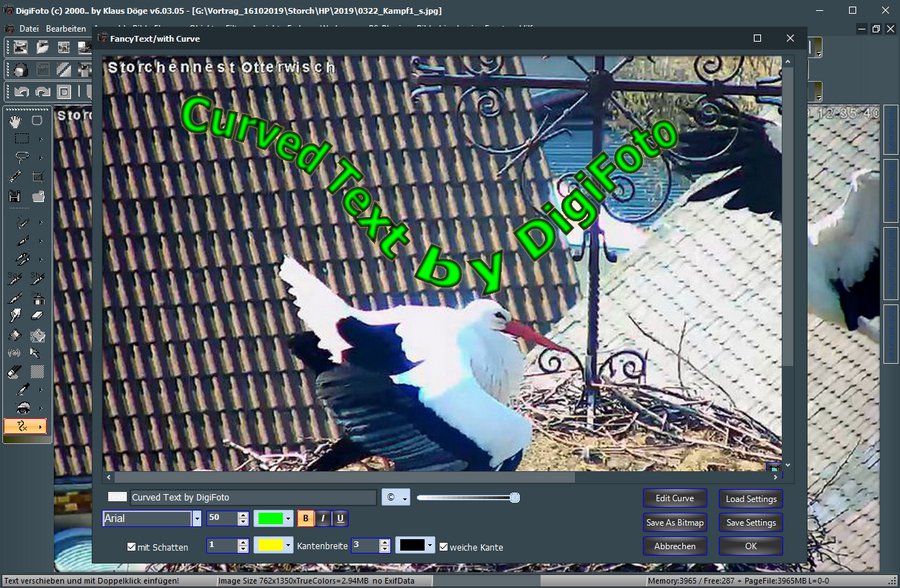Click the 'Curved Text by DigiFoto' text field
This screenshot has width=900, height=588.
point(252,497)
